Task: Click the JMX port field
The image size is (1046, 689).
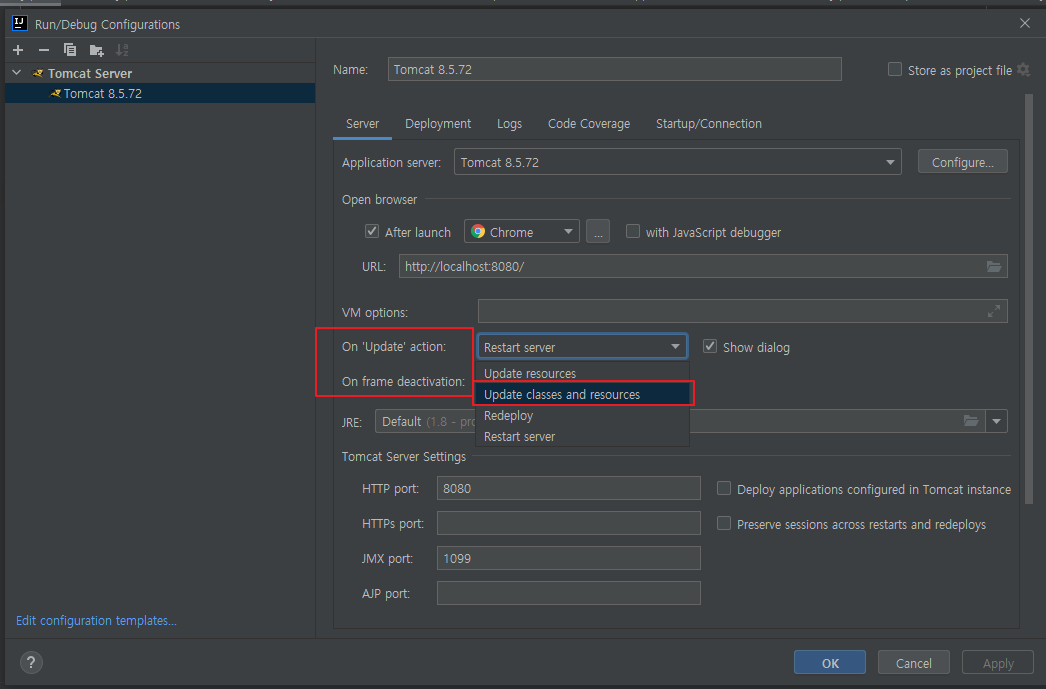Action: tap(568, 558)
